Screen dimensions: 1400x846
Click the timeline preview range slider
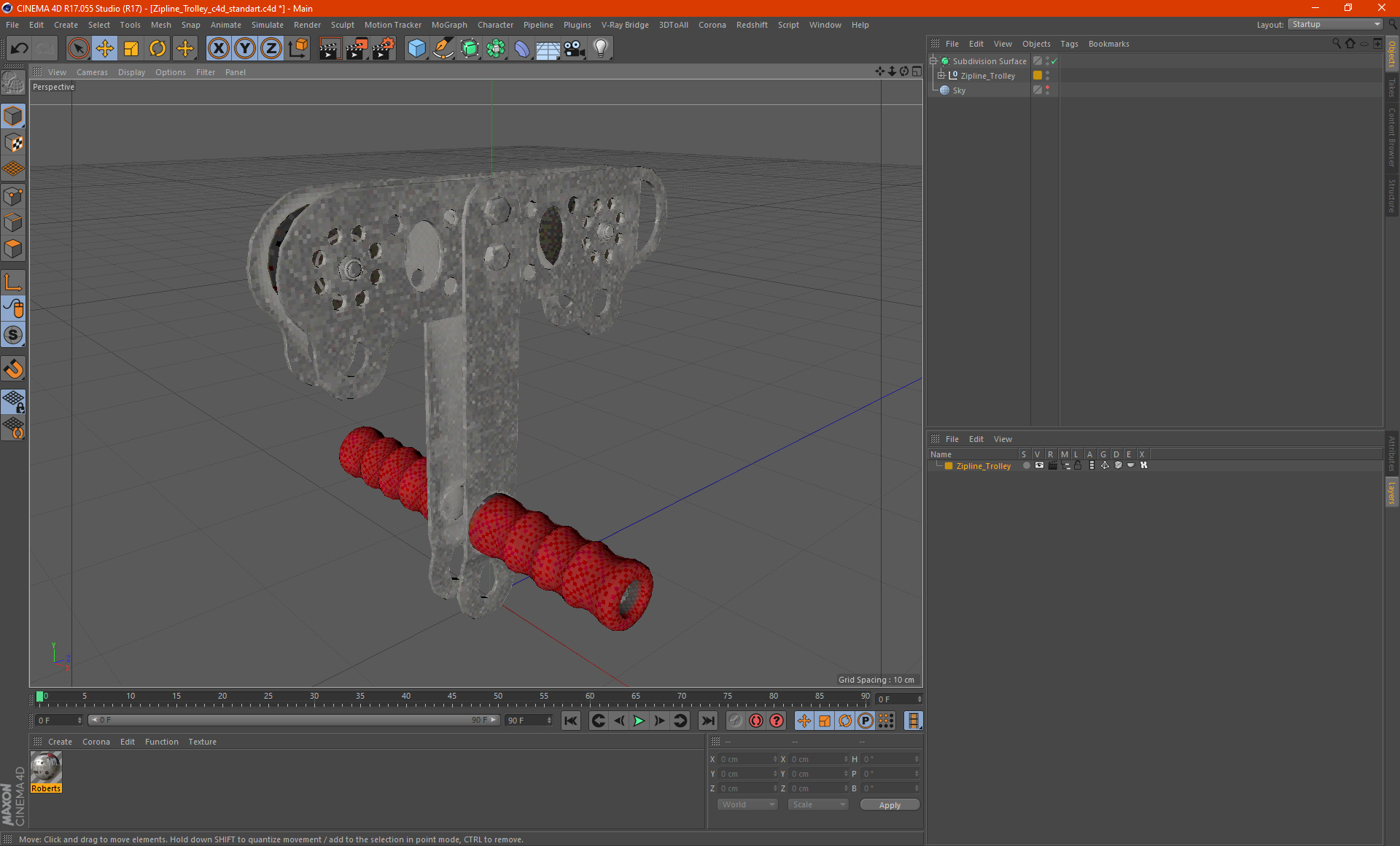[294, 720]
